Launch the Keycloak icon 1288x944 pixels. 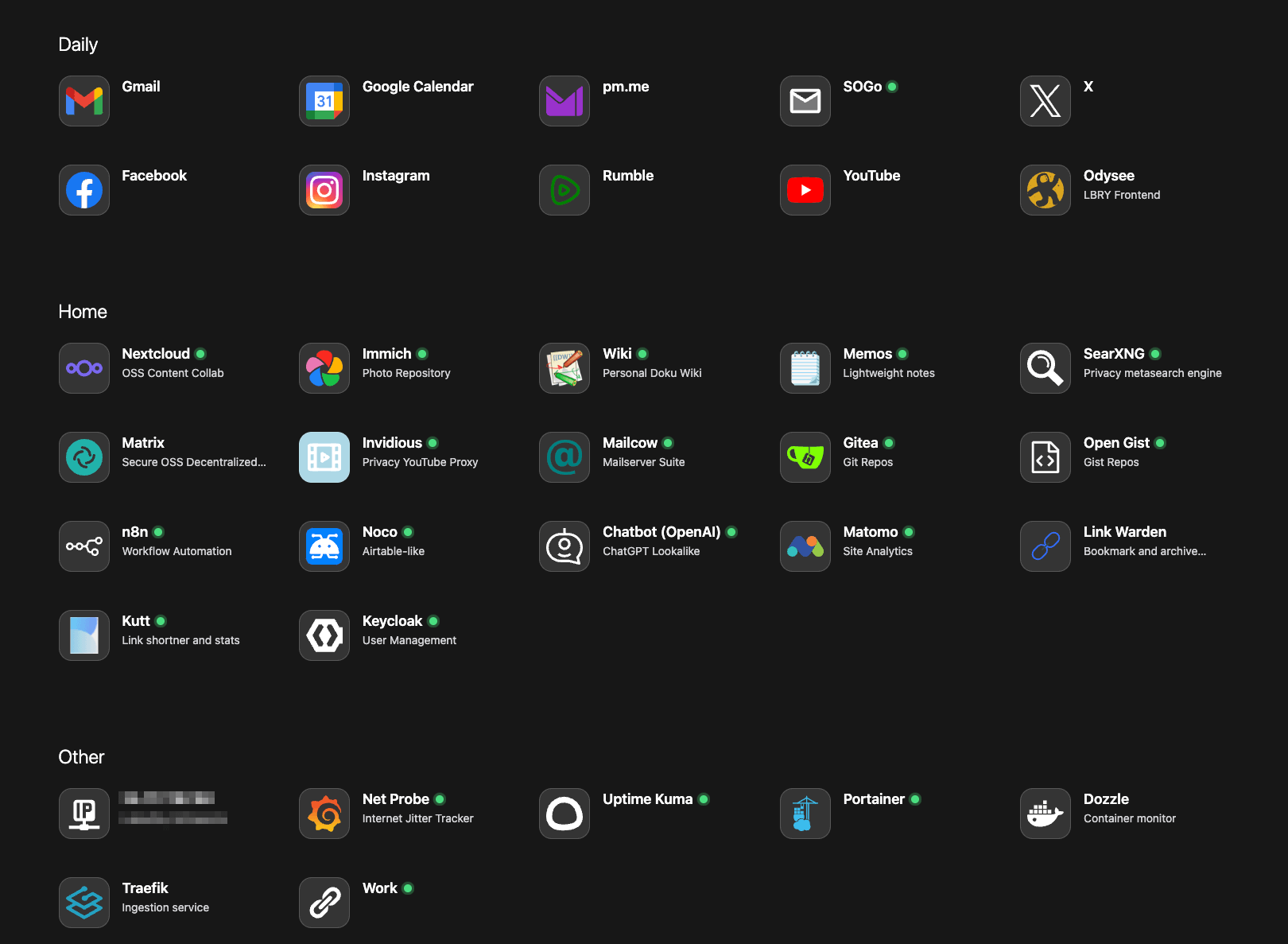pyautogui.click(x=324, y=635)
